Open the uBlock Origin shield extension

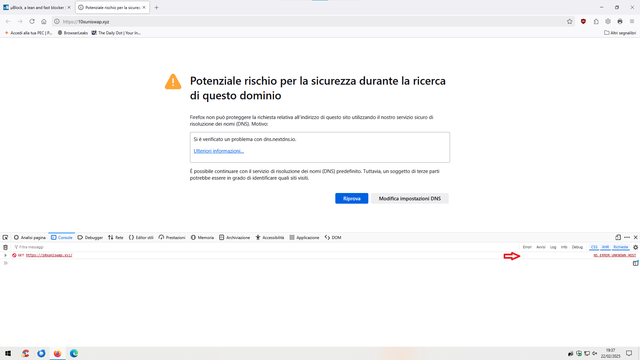583,22
